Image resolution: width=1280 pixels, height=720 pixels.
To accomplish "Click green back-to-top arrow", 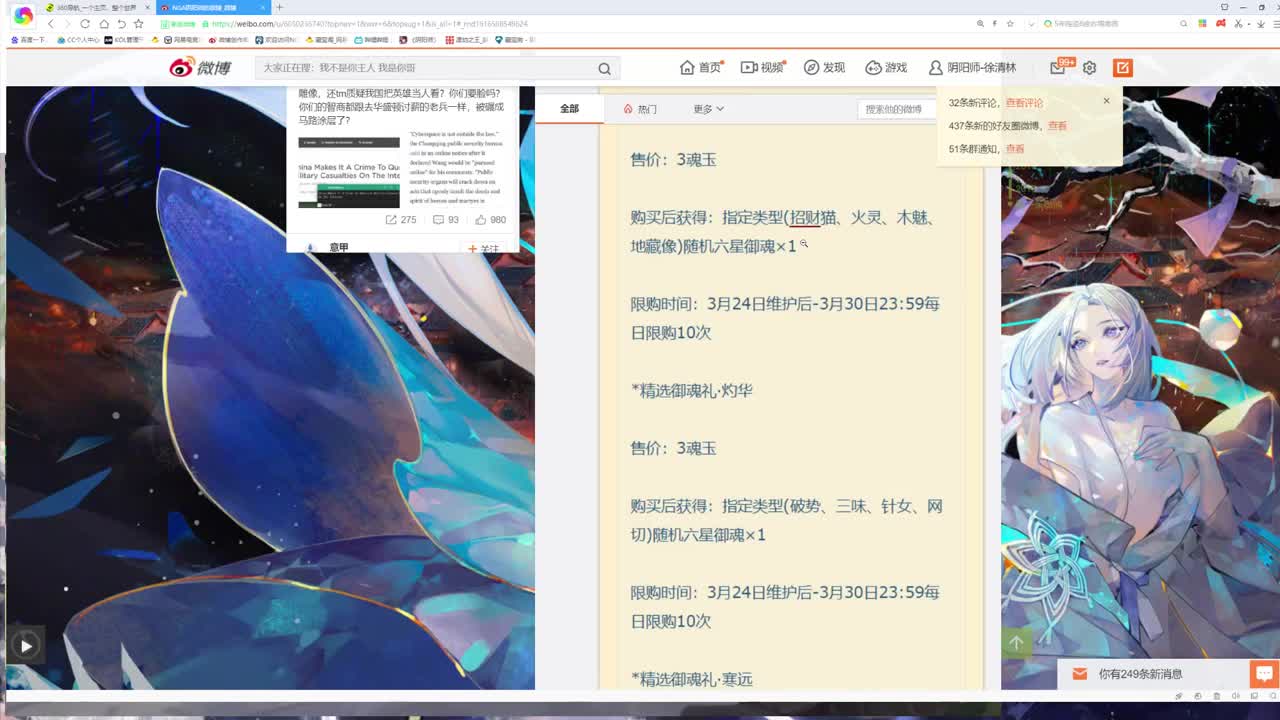I will [1016, 644].
